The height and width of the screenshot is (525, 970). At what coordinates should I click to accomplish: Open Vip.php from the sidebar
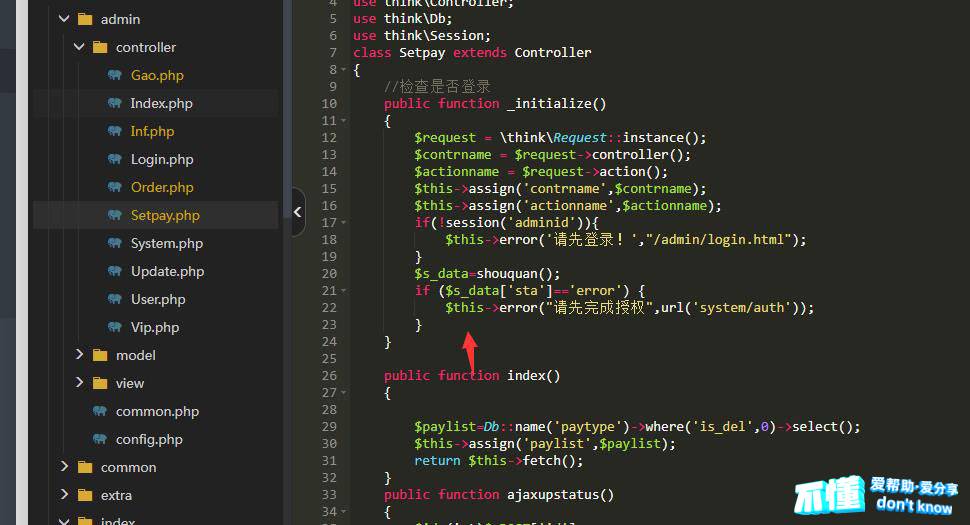[x=154, y=327]
